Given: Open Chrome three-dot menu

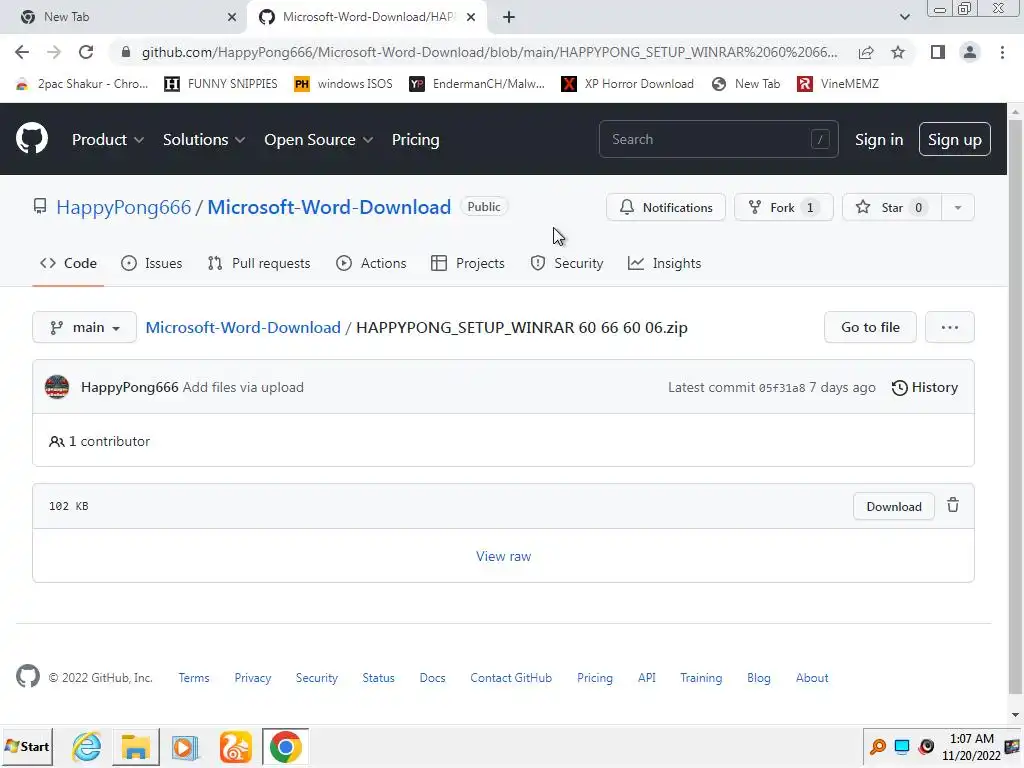Looking at the screenshot, I should 1002,52.
